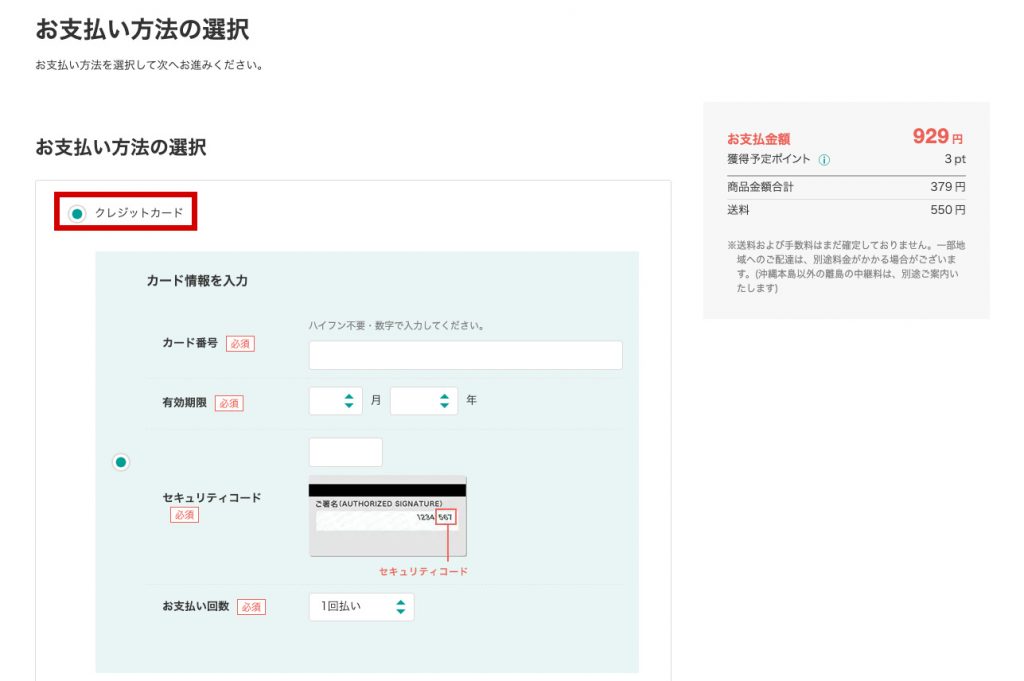Select the radio button beside the card form
Image resolution: width=1024 pixels, height=681 pixels.
pos(121,462)
